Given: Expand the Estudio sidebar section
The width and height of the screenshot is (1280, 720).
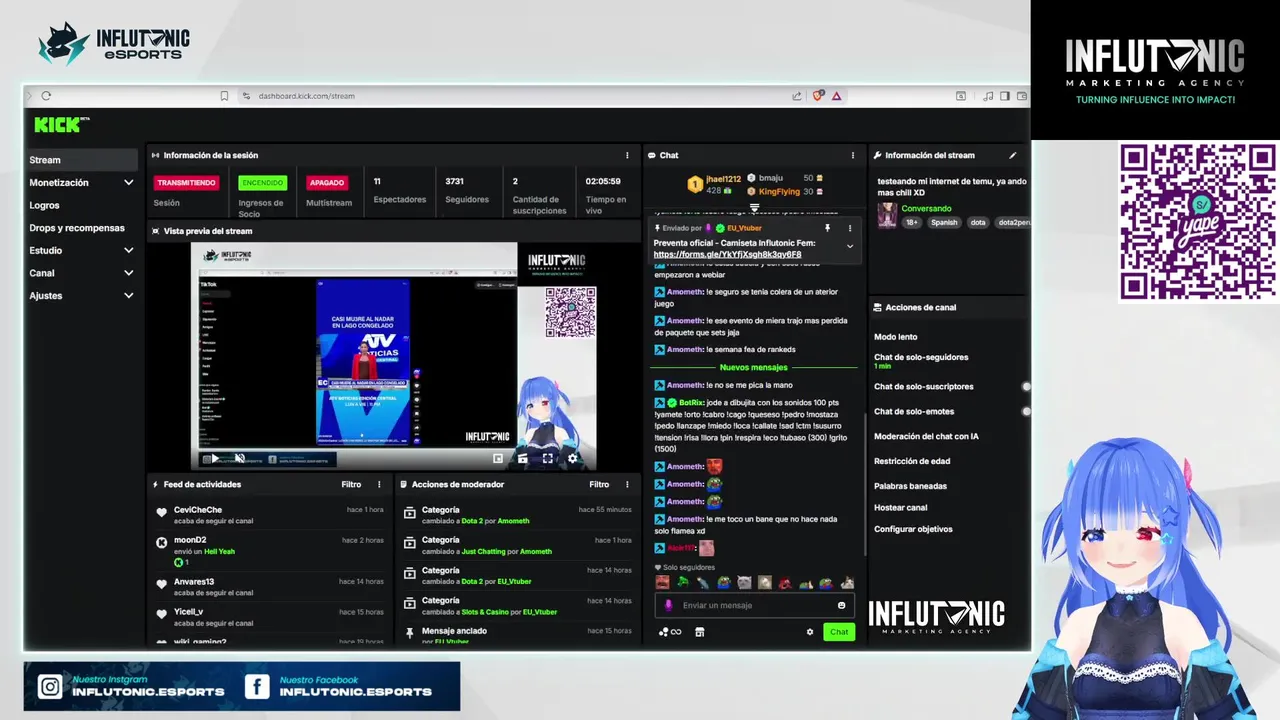Looking at the screenshot, I should click(x=128, y=250).
